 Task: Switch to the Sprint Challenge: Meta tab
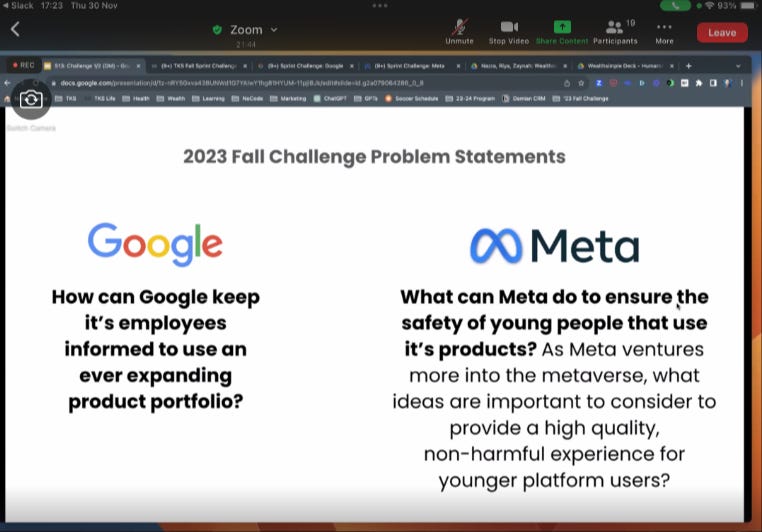[409, 66]
